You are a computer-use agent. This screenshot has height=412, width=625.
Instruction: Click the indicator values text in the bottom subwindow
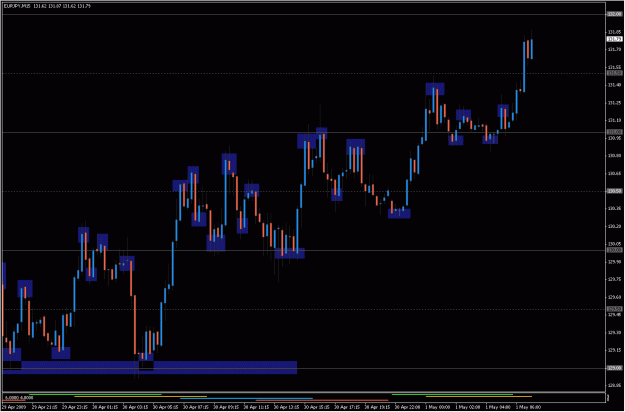(x=19, y=397)
